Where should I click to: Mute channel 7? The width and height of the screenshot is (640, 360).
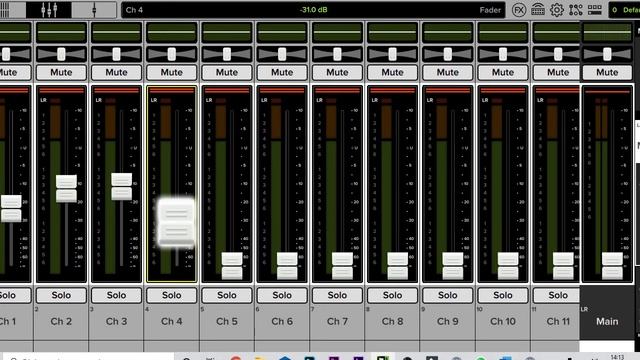point(337,72)
